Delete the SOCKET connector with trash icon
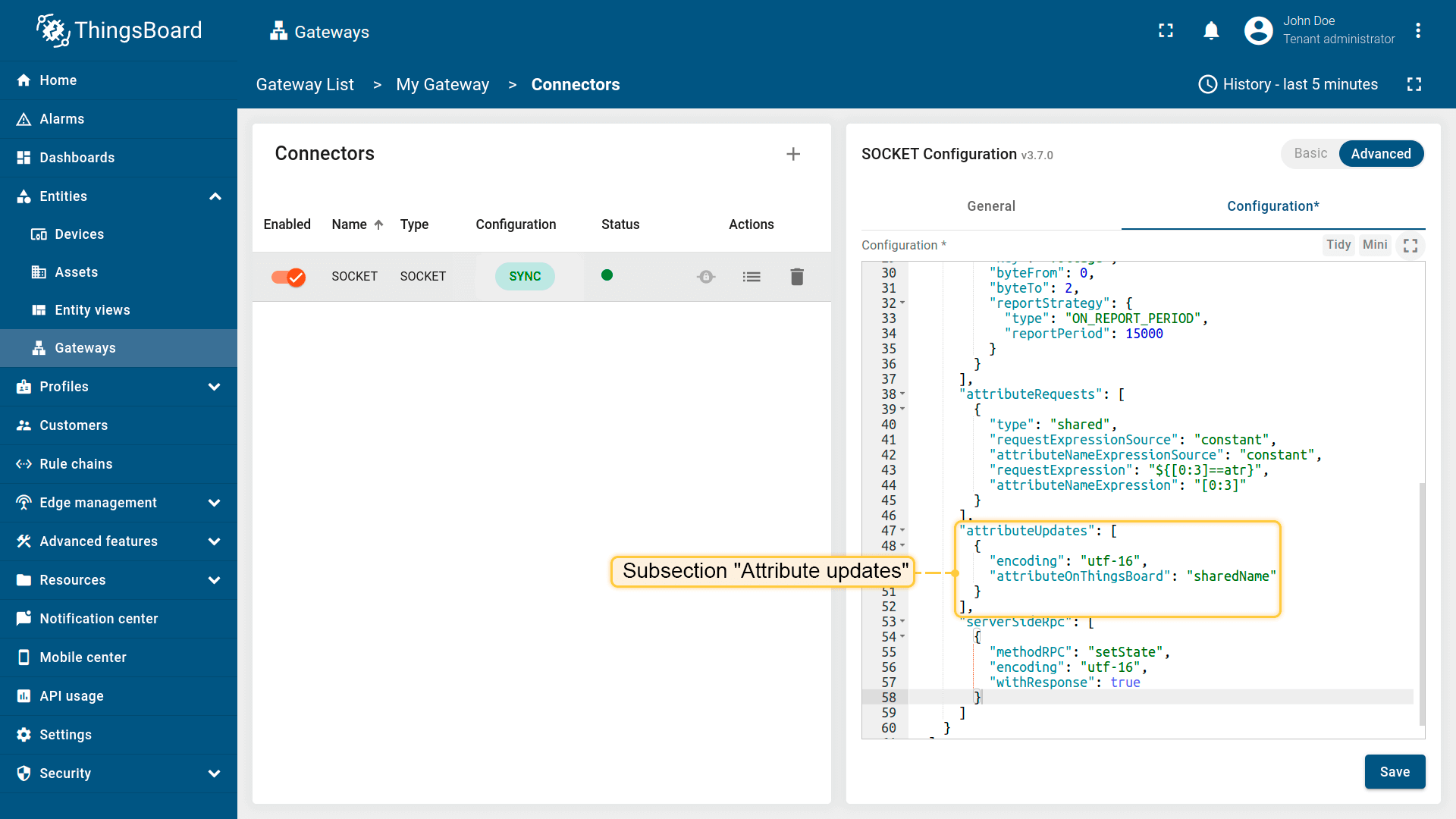1456x819 pixels. [x=796, y=277]
